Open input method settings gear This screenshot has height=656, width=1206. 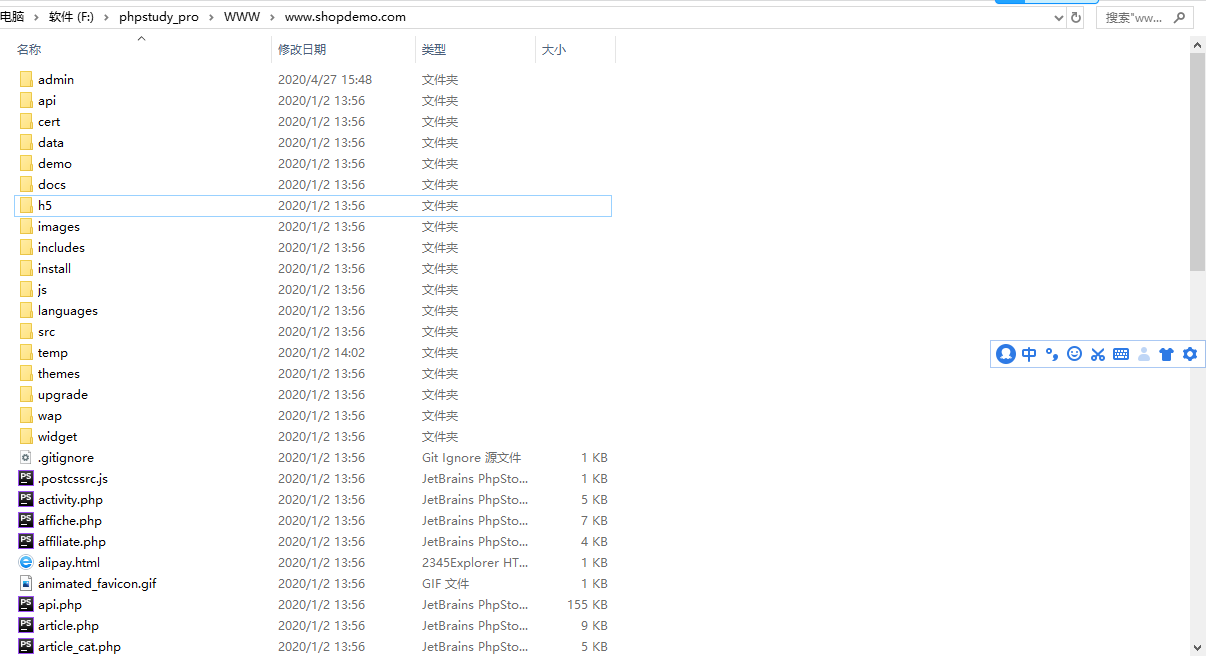[1189, 353]
